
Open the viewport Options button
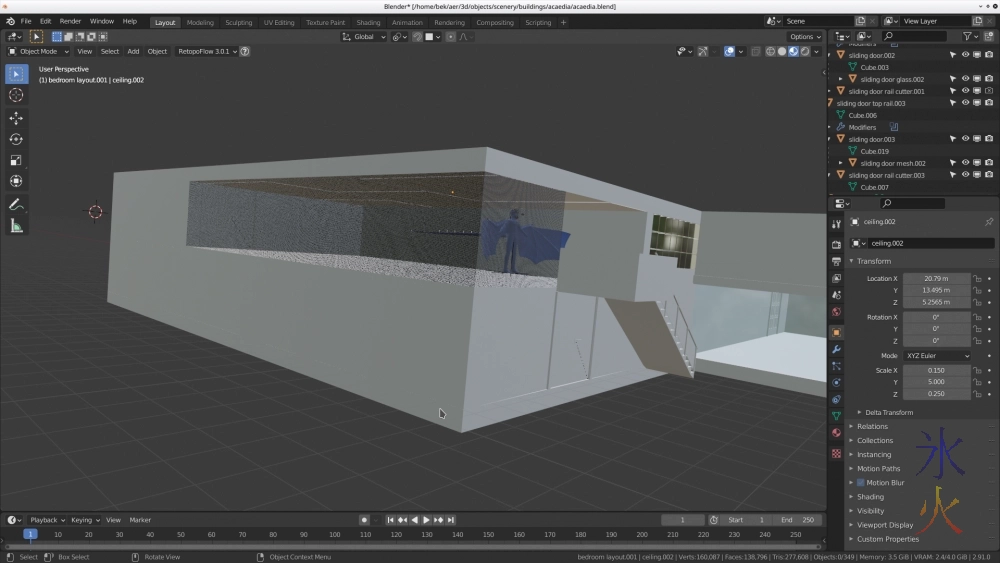804,37
